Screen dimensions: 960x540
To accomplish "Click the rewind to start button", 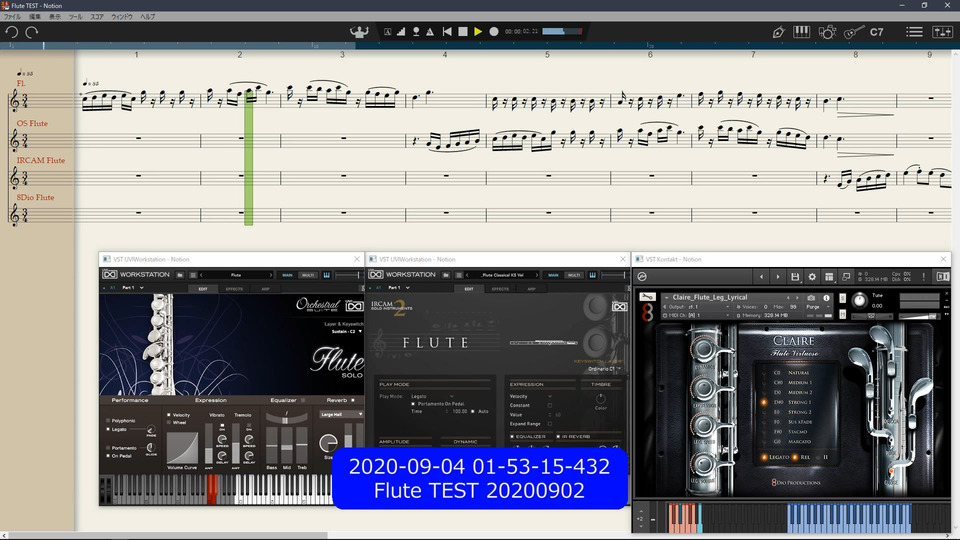I will [x=447, y=32].
